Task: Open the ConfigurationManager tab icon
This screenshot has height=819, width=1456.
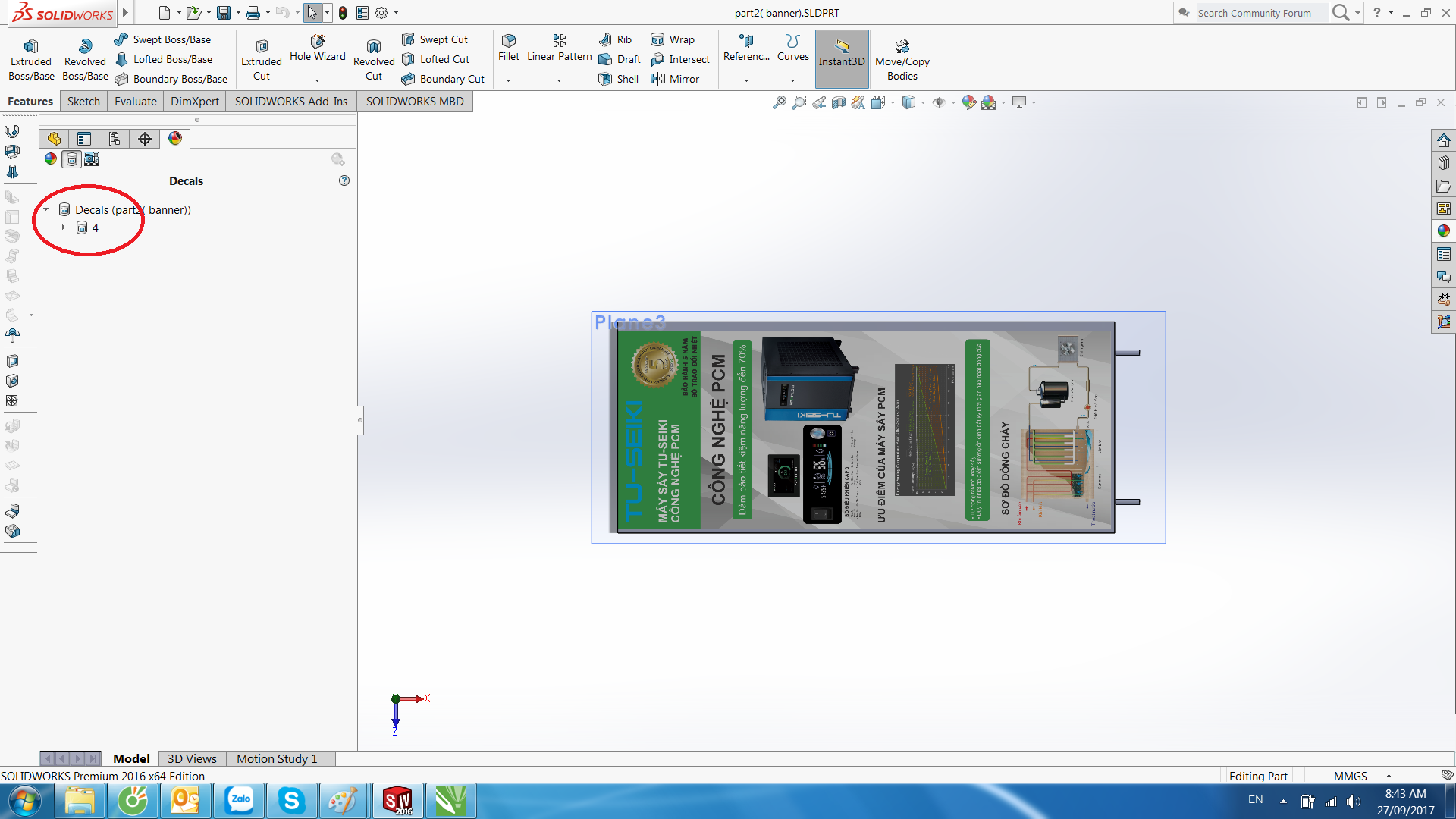Action: (115, 139)
